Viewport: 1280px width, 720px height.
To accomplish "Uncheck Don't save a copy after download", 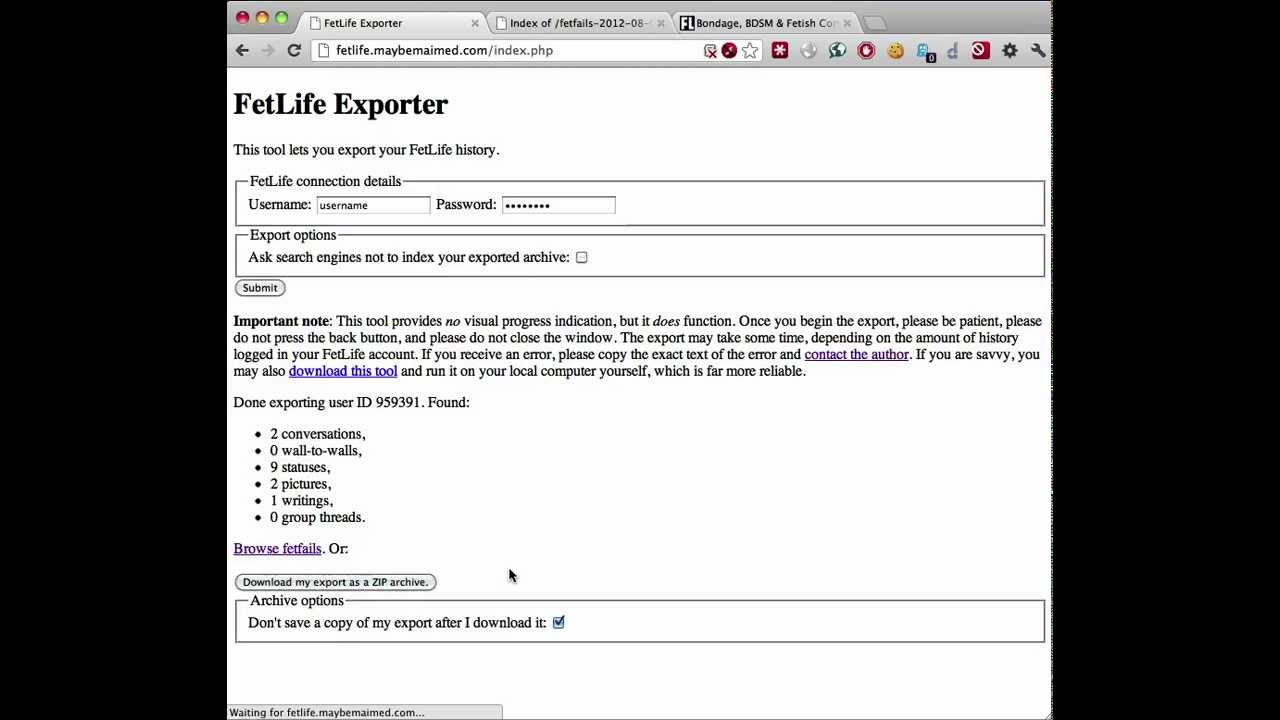I will coord(558,622).
